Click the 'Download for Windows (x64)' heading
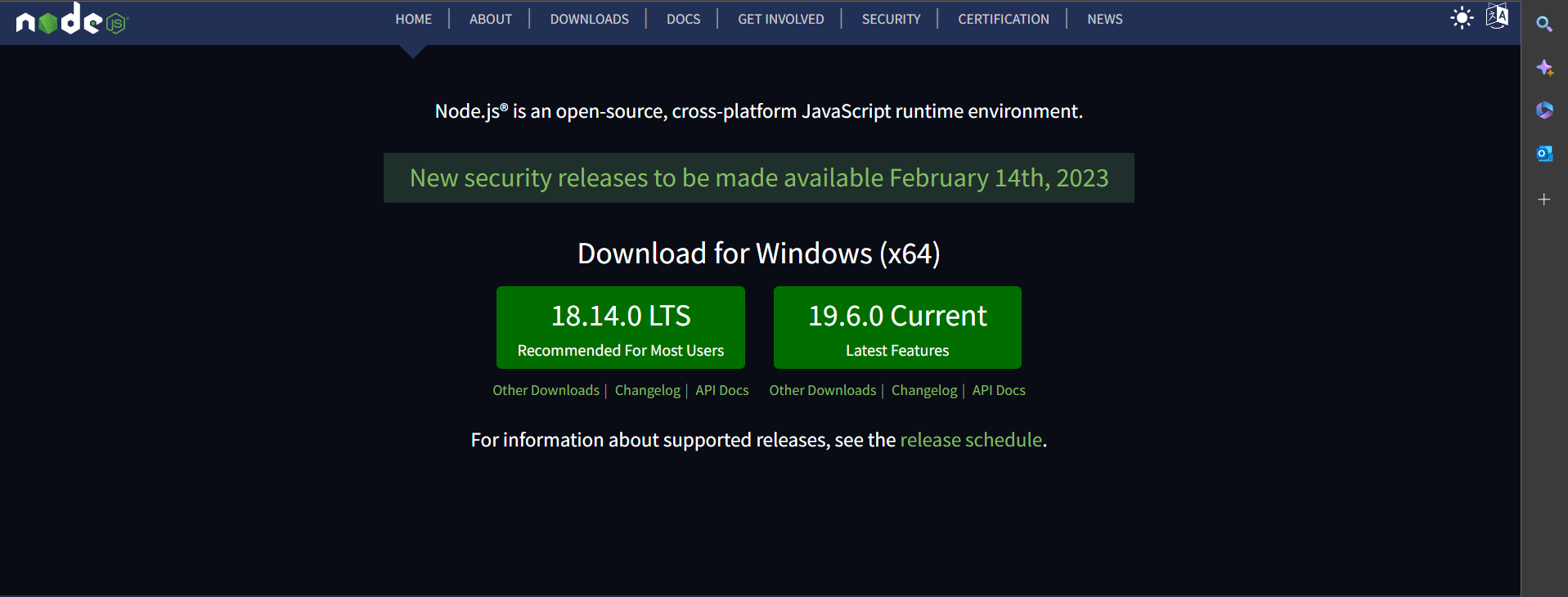The height and width of the screenshot is (597, 1568). pos(759,254)
